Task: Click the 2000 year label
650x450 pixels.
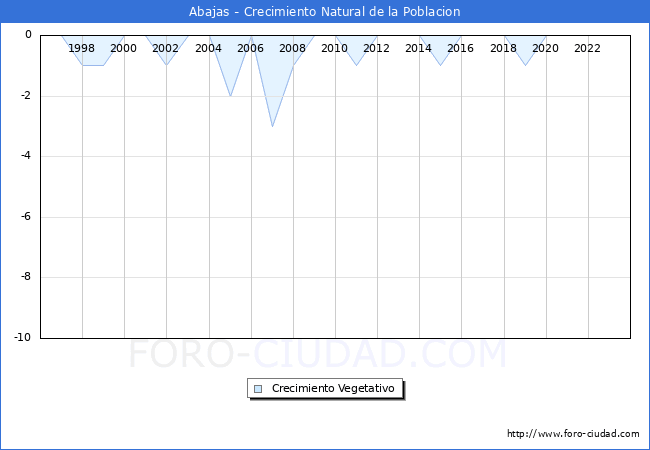Action: point(124,48)
